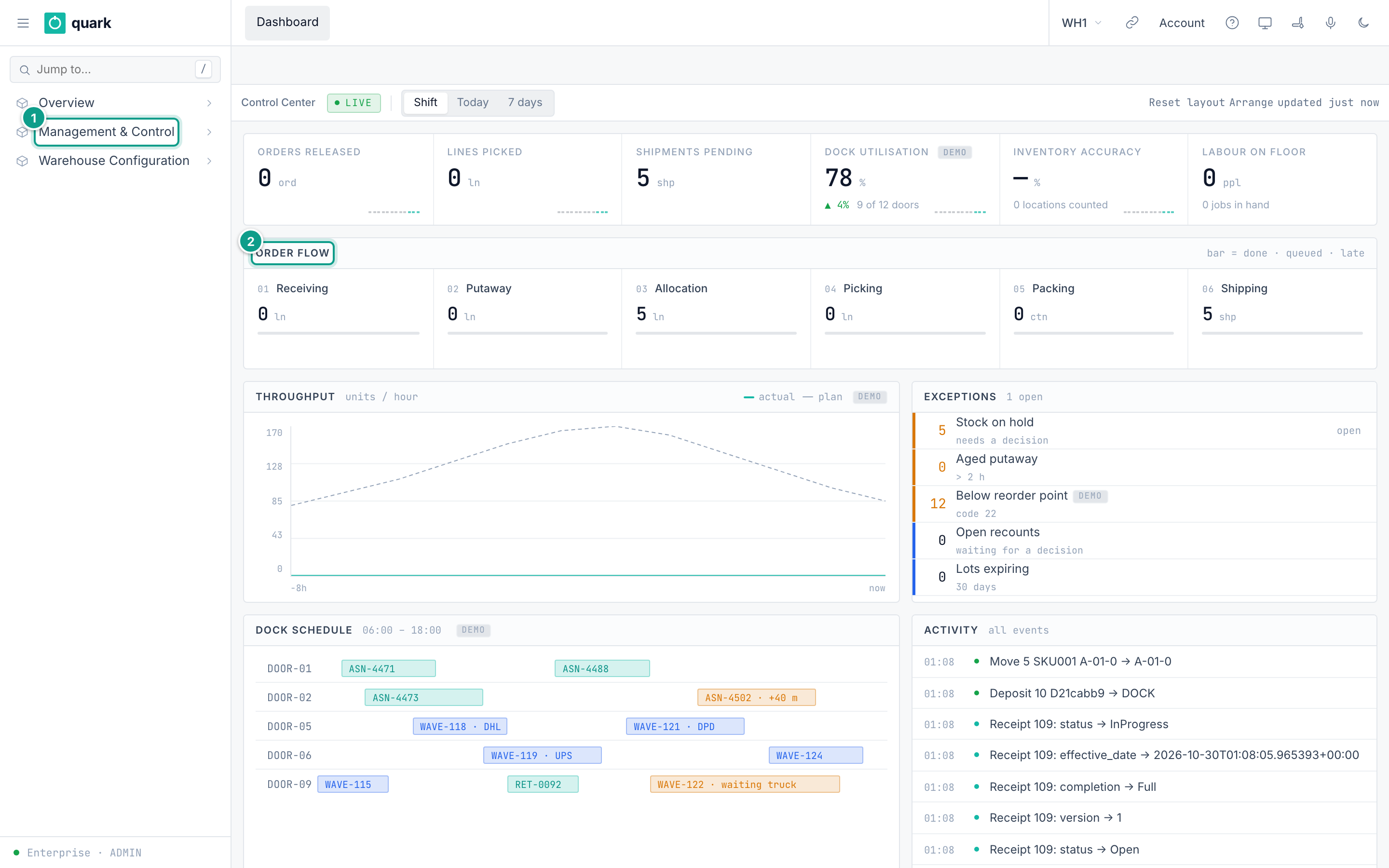Image resolution: width=1389 pixels, height=868 pixels.
Task: Open Management & Control in sidebar
Action: point(106,132)
